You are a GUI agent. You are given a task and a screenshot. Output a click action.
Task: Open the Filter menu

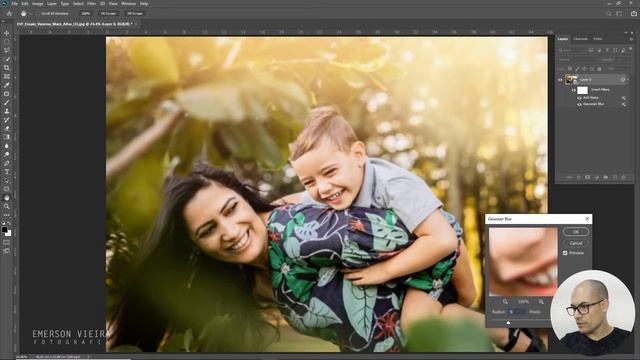[91, 4]
